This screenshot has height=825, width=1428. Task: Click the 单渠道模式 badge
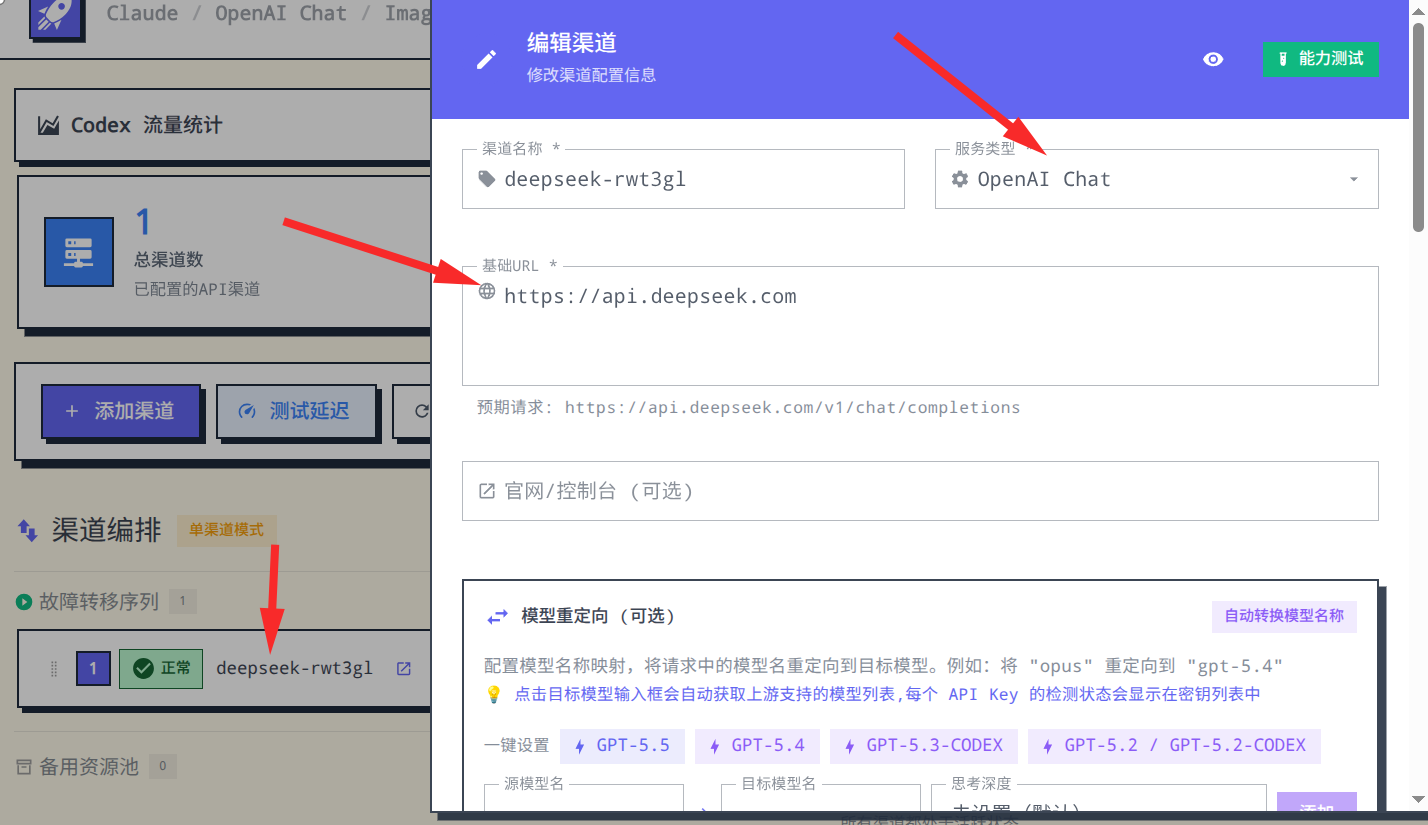(x=227, y=530)
